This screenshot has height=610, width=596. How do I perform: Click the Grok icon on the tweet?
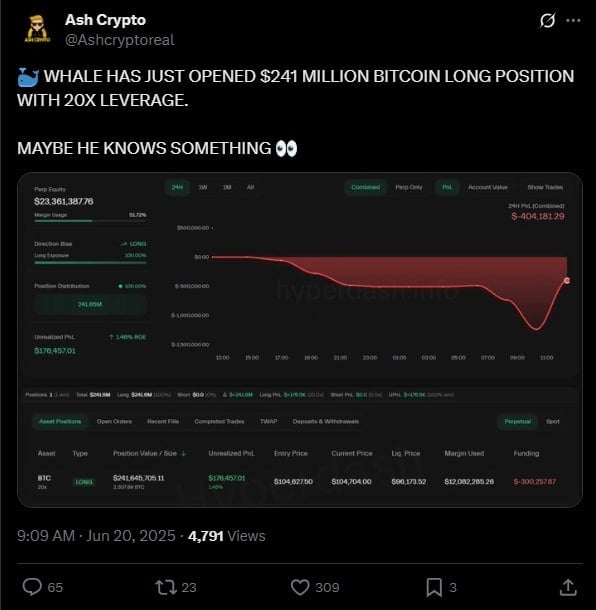tap(547, 21)
